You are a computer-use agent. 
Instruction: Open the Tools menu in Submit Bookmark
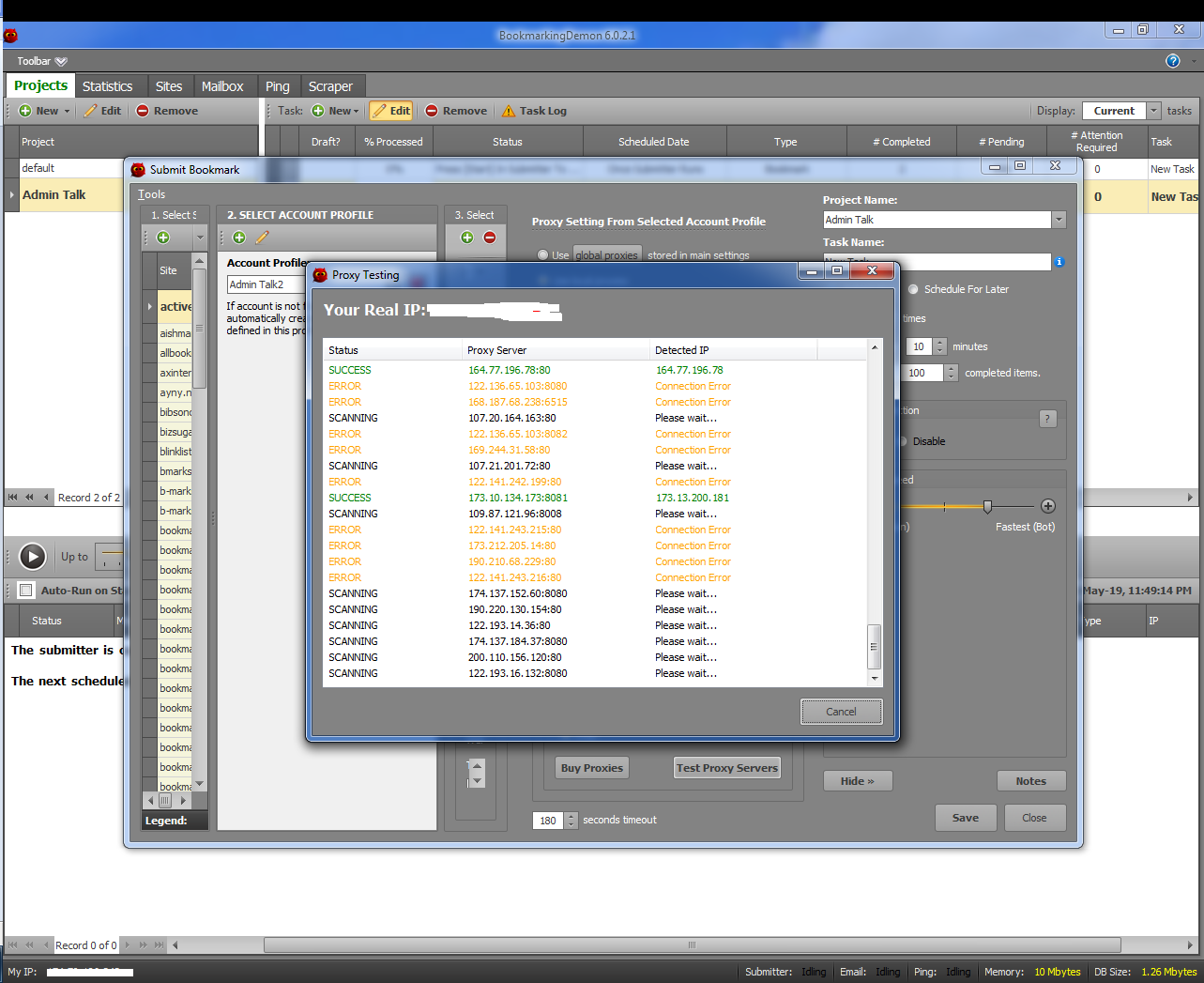[x=151, y=194]
